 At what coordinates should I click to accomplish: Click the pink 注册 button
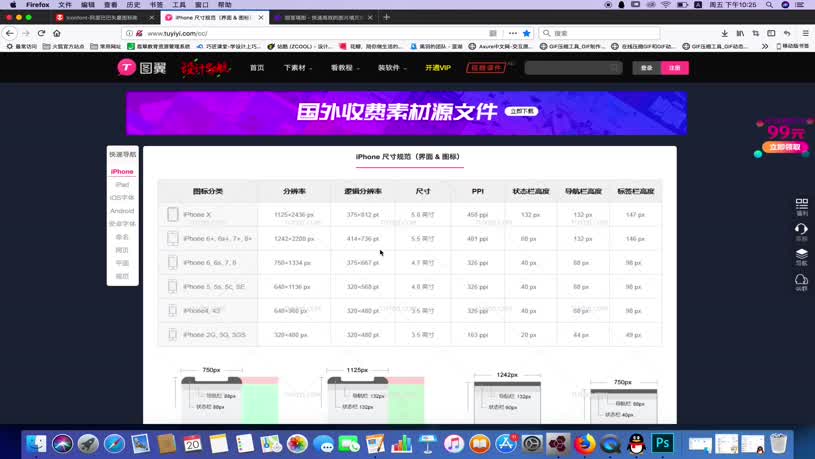click(674, 68)
